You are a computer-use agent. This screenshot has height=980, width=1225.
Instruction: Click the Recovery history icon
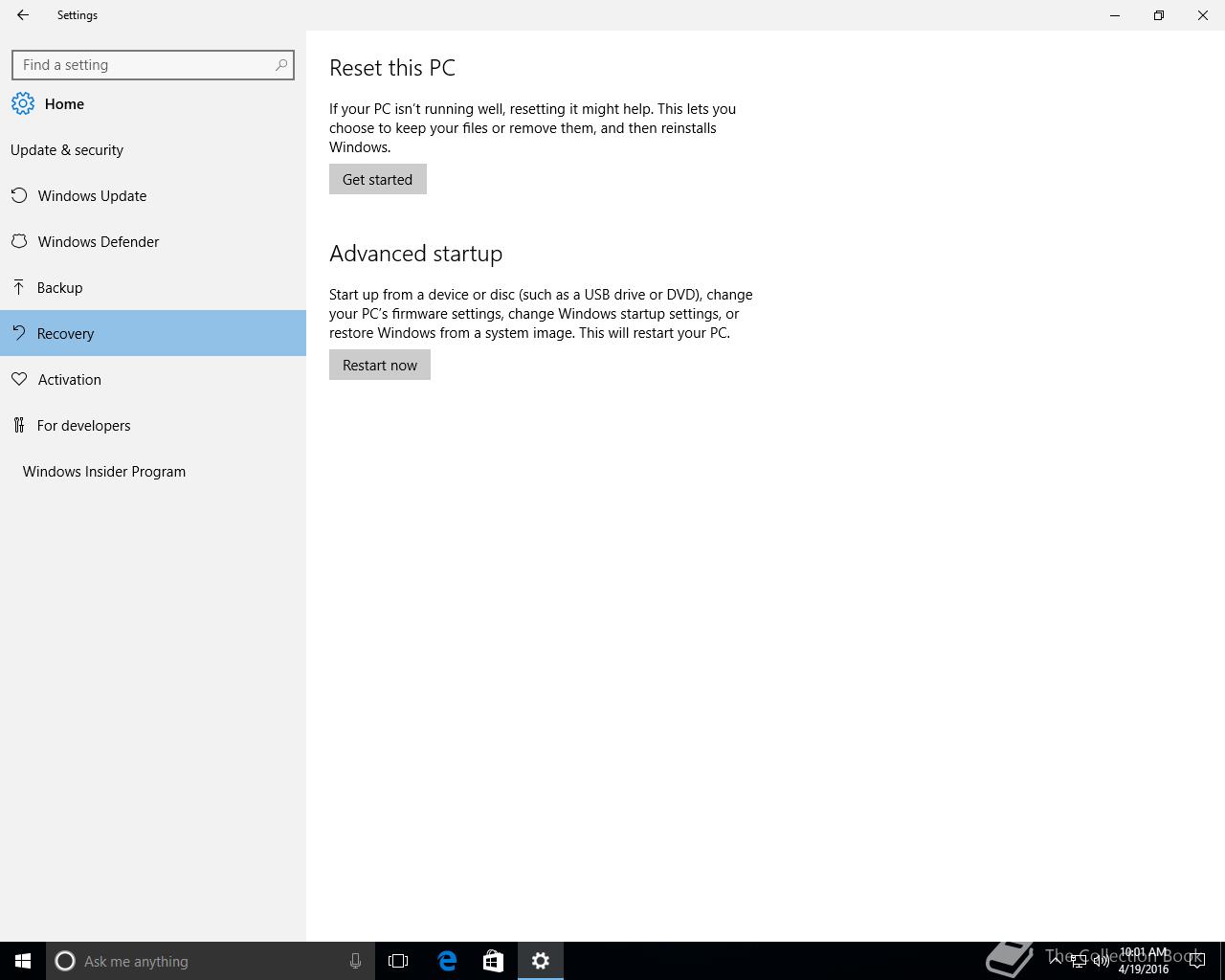tap(19, 333)
